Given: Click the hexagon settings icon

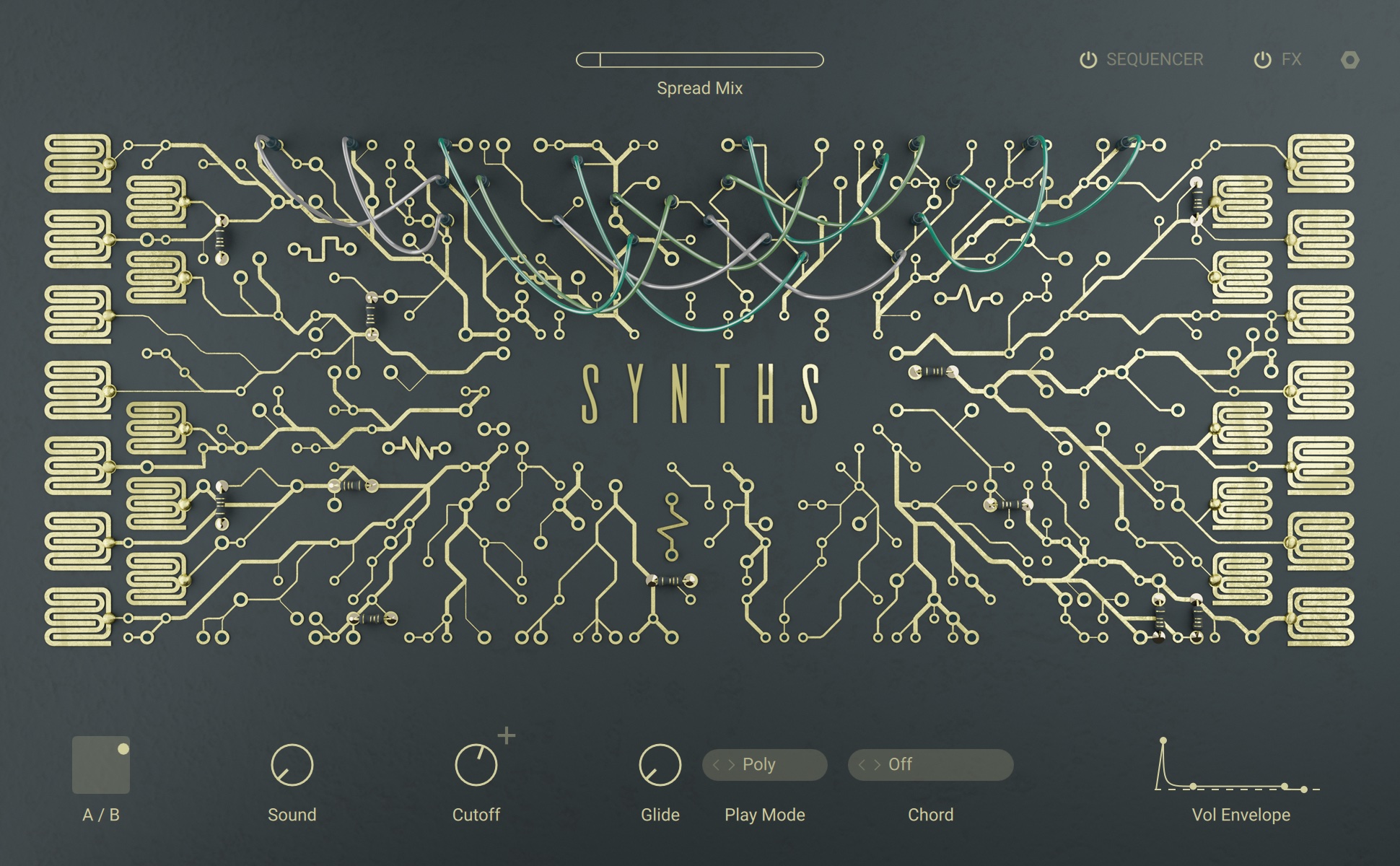Looking at the screenshot, I should (1349, 60).
